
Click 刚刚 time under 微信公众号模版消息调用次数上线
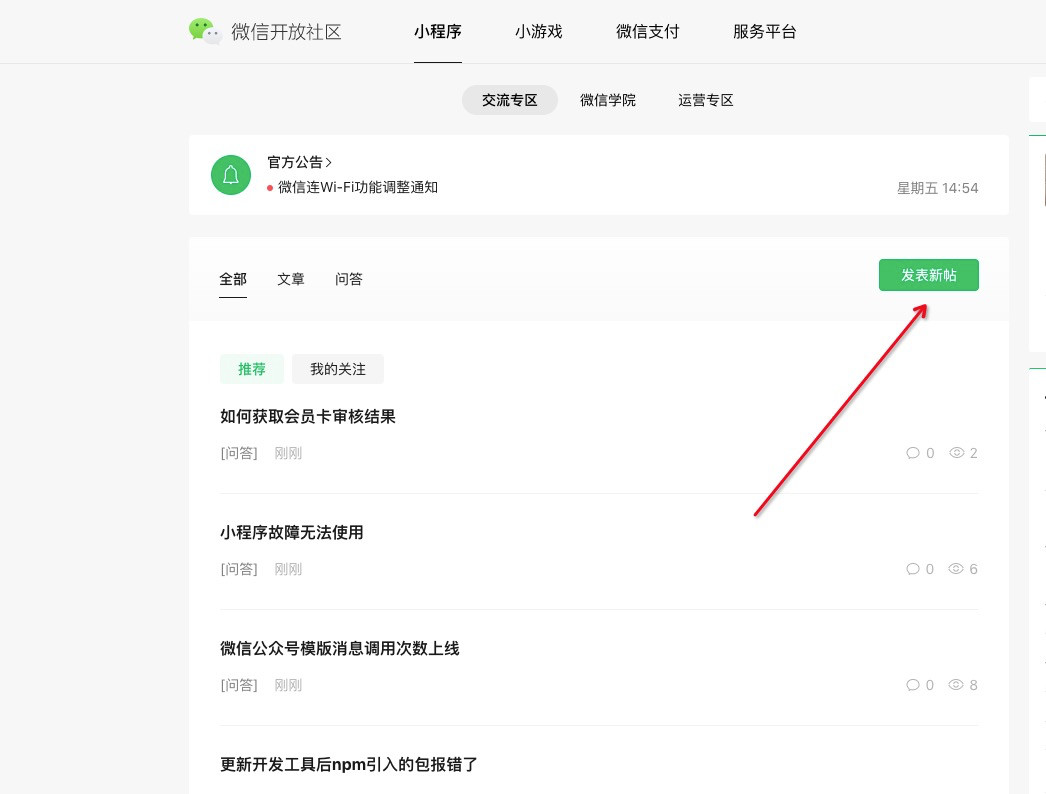[x=288, y=685]
